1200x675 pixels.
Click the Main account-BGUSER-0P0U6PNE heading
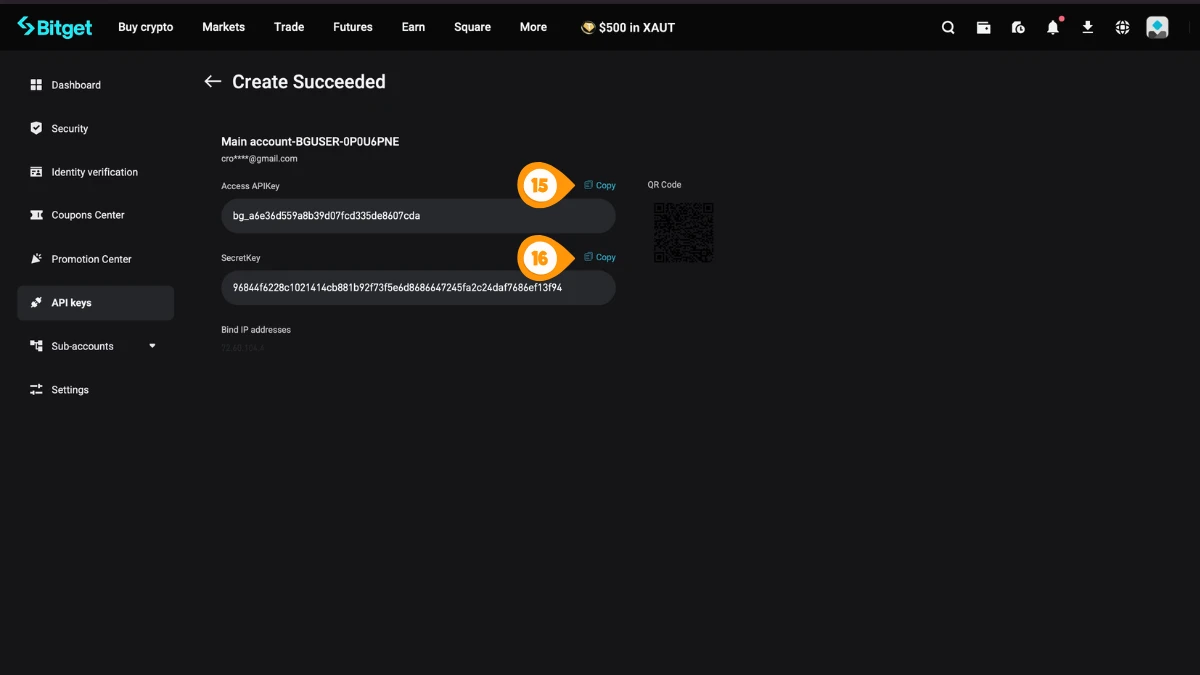(310, 142)
